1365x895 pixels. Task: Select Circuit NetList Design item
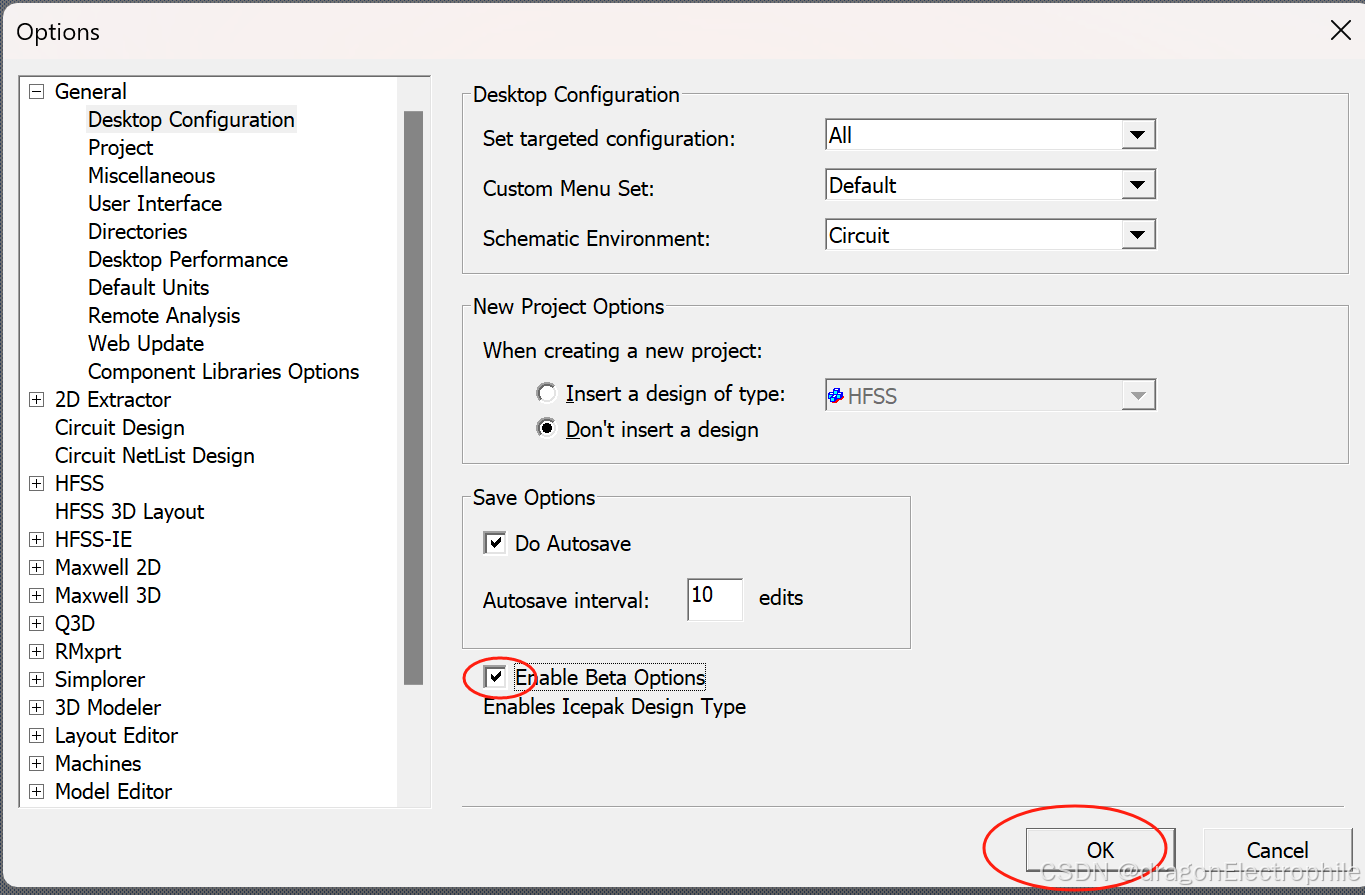coord(155,456)
